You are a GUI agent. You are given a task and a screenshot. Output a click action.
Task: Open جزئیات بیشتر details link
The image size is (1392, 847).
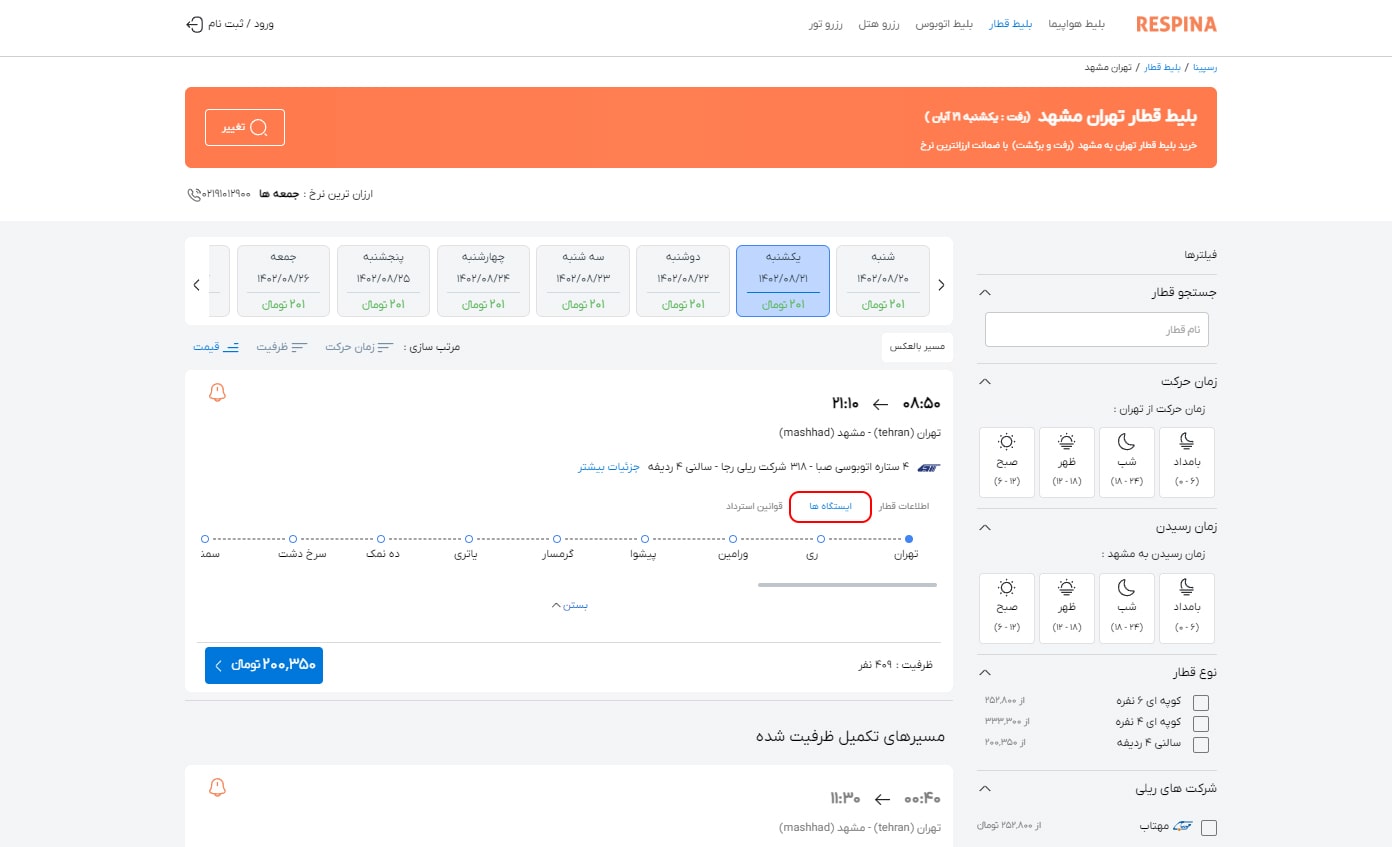608,466
